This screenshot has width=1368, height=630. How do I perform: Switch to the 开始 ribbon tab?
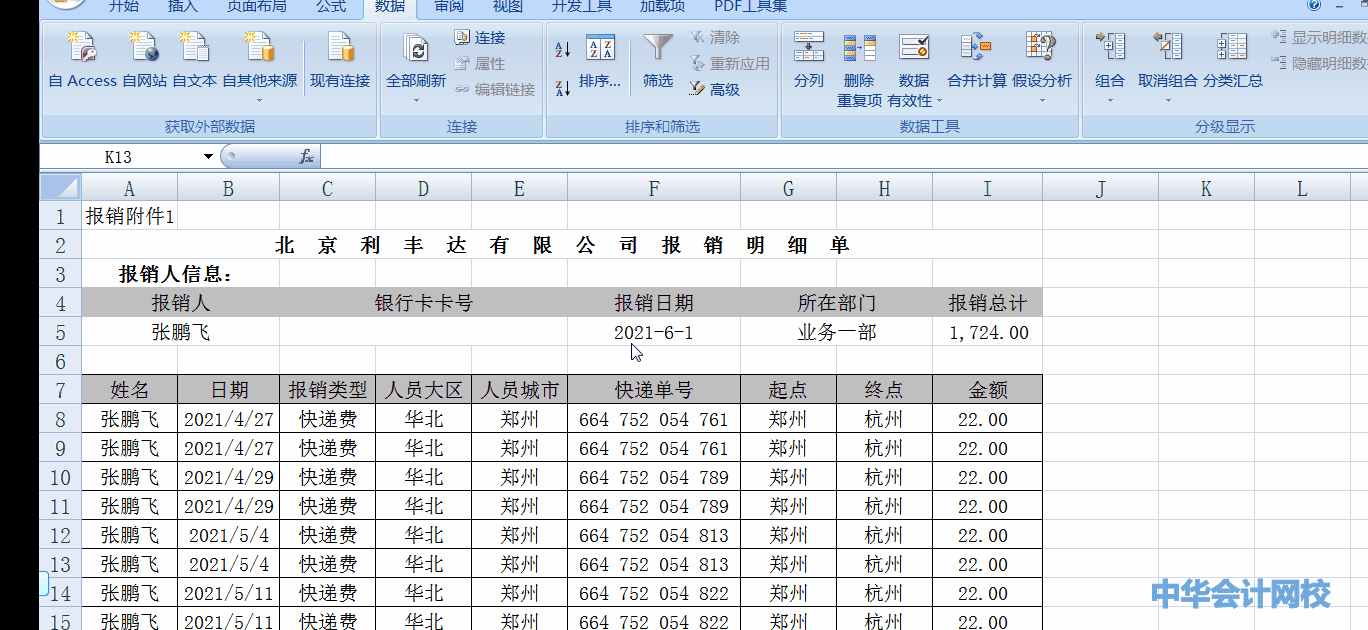pos(123,7)
